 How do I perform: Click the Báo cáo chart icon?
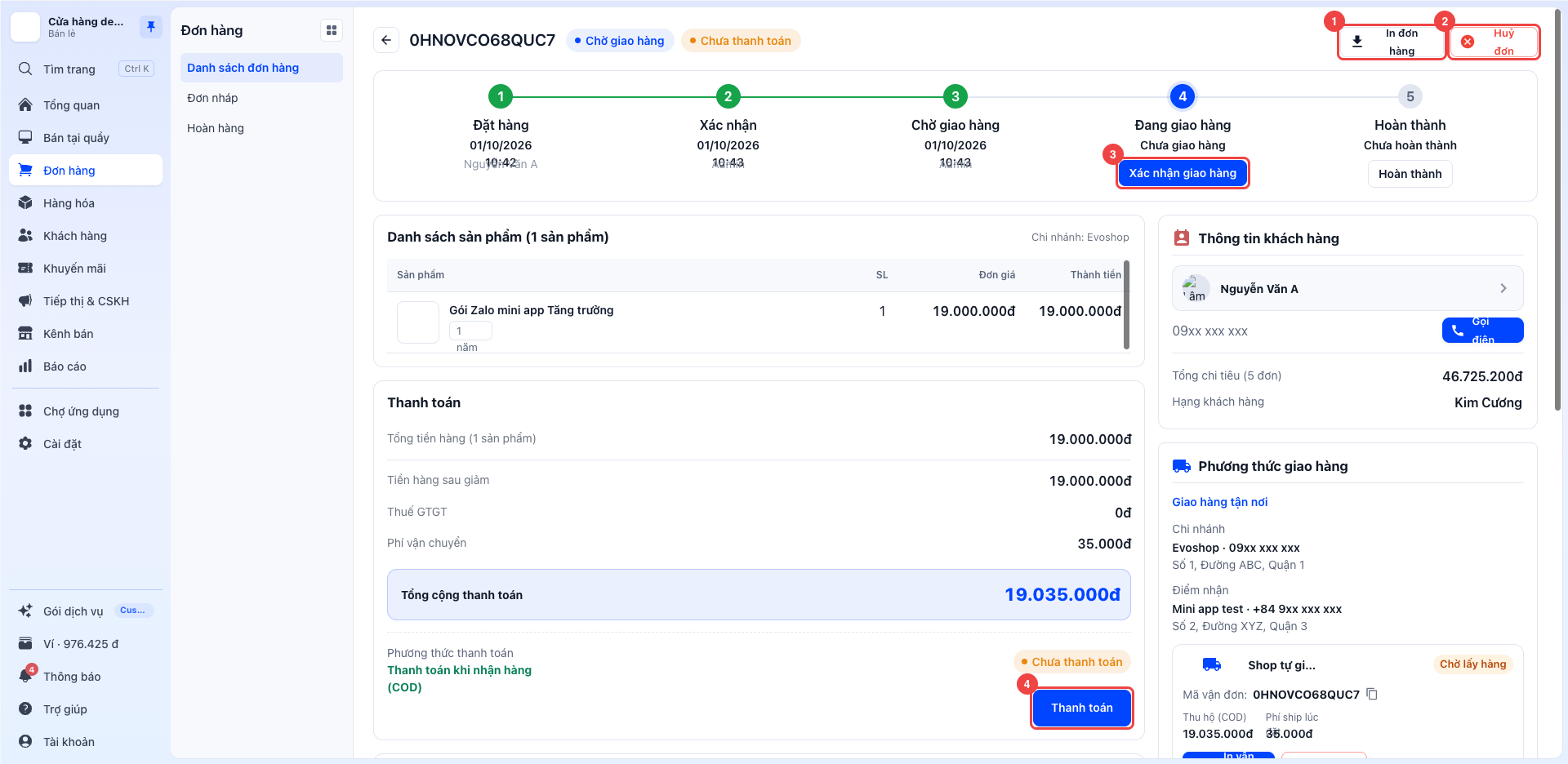point(25,366)
